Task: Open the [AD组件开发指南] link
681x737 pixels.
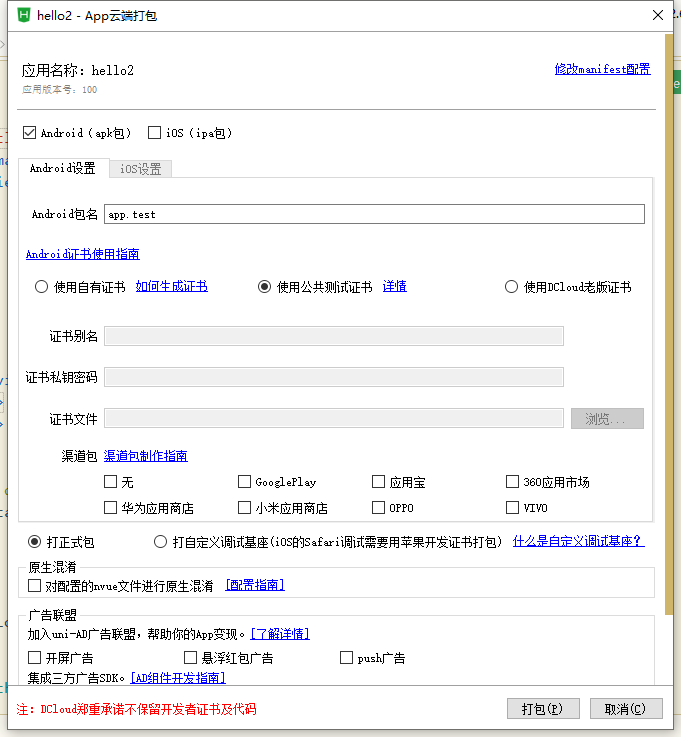Action: tap(178, 678)
